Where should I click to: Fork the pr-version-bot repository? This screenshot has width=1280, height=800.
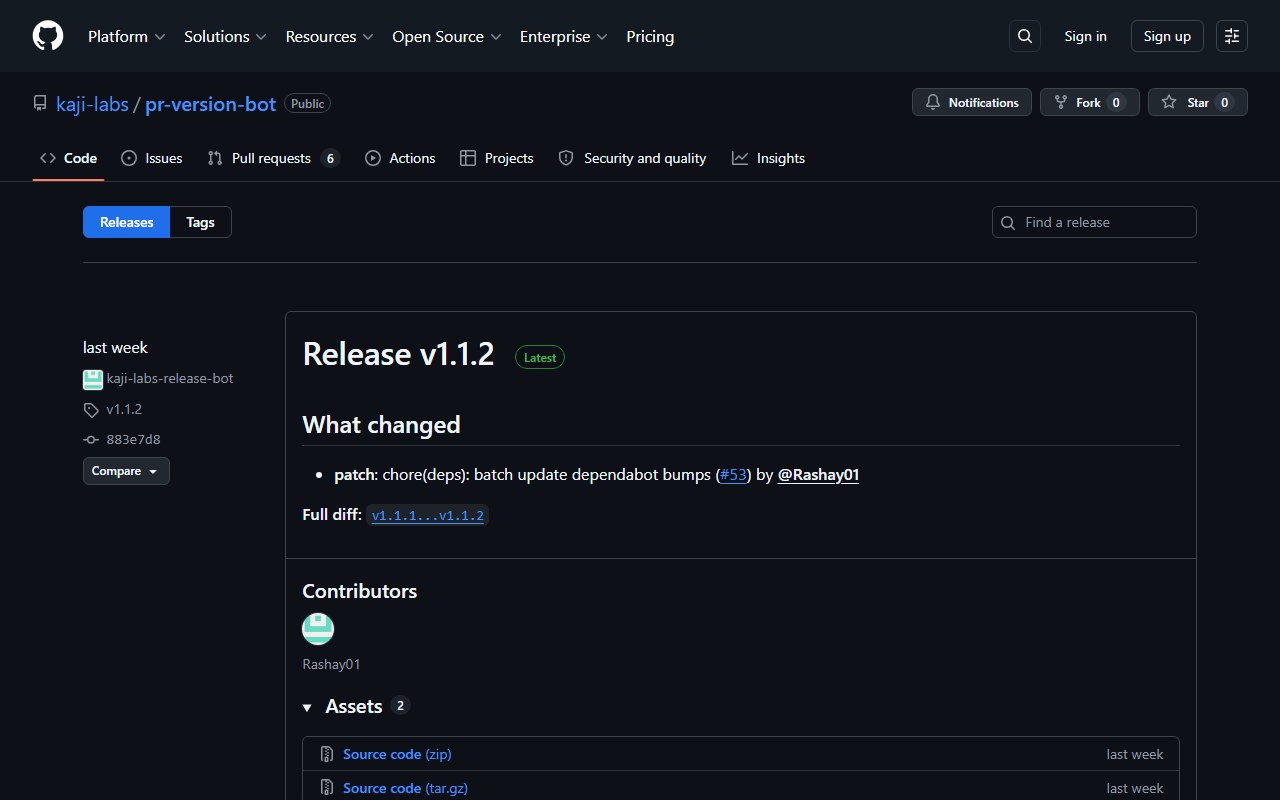[x=1090, y=102]
